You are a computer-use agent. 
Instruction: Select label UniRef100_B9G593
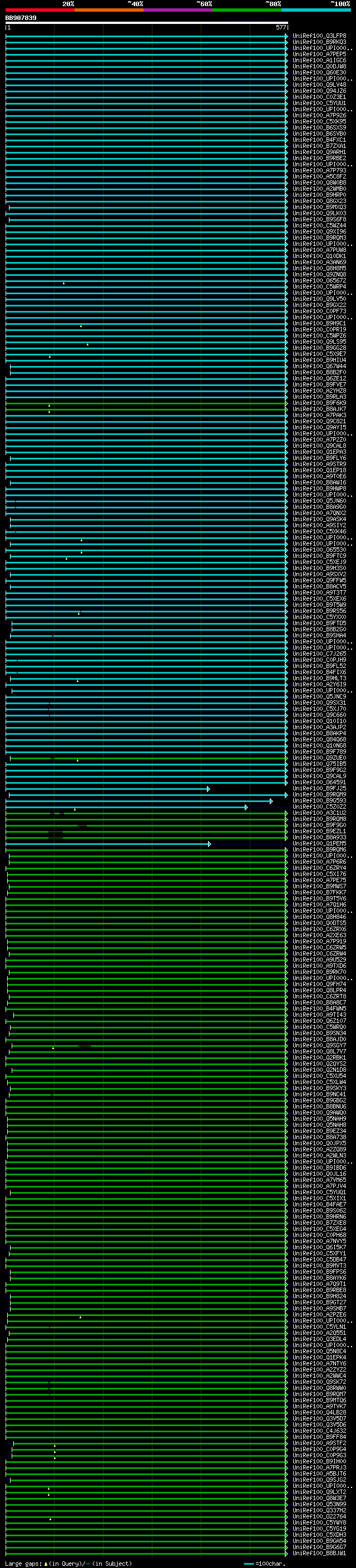point(319,800)
